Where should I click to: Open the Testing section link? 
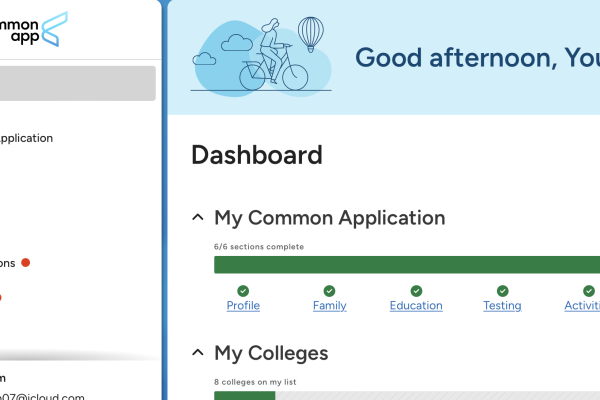[x=502, y=306]
